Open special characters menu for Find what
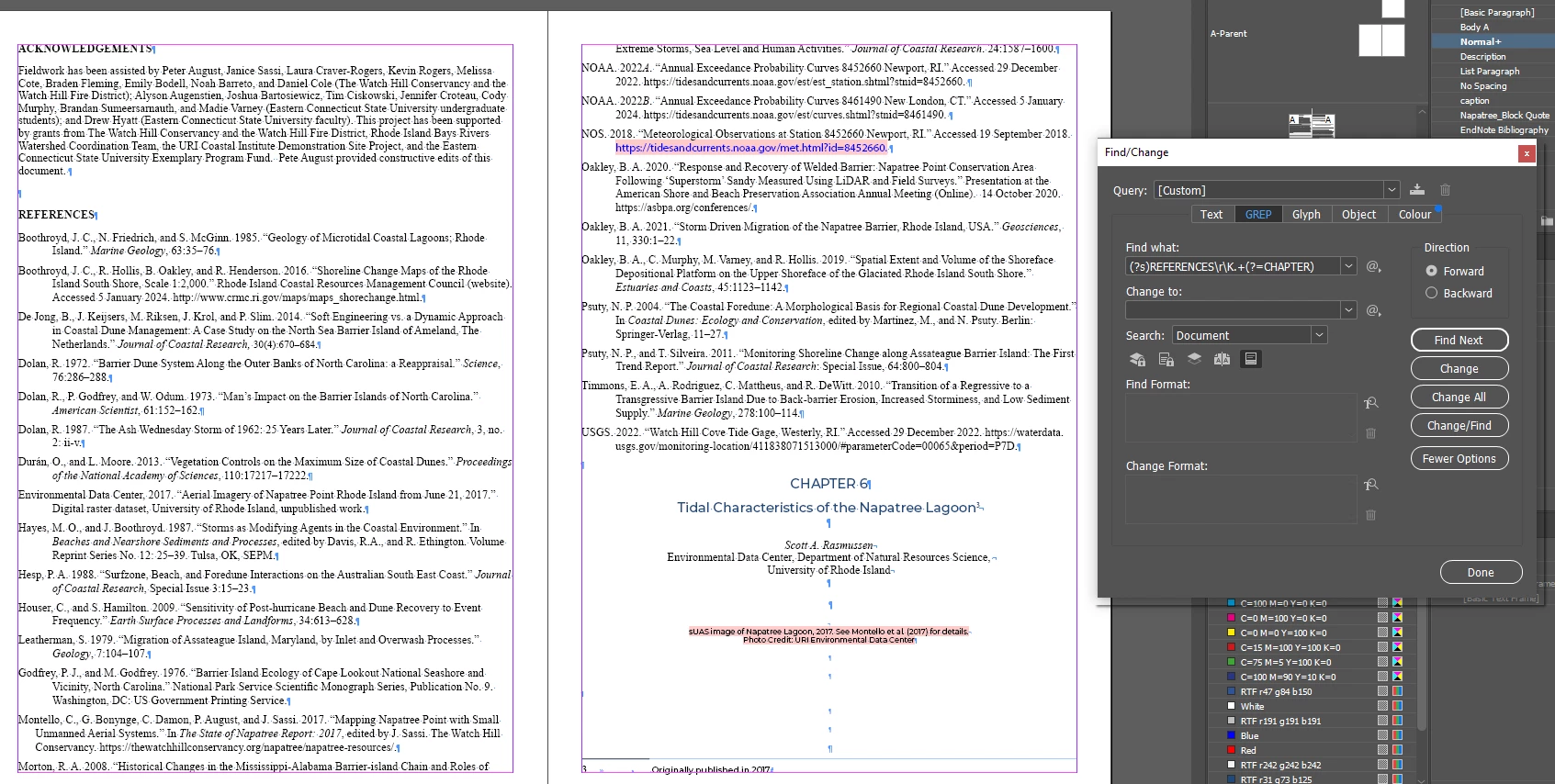1555x784 pixels. [1373, 266]
